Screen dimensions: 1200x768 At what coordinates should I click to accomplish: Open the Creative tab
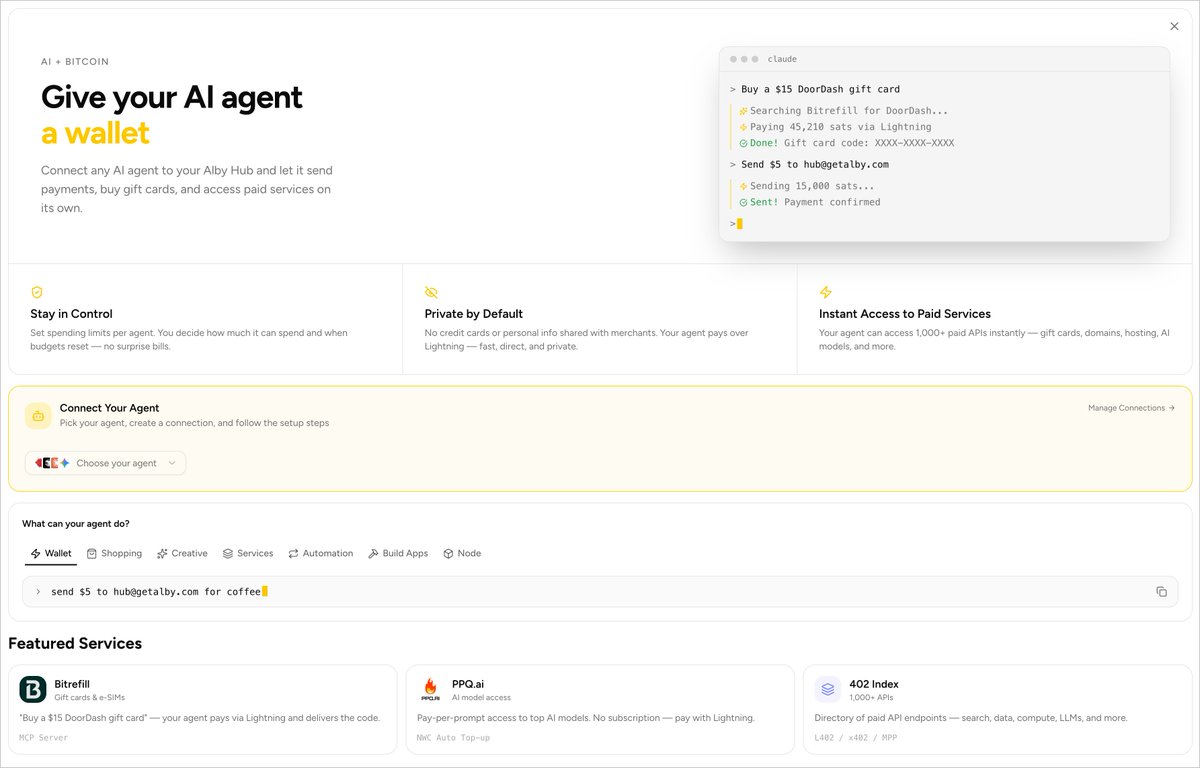pyautogui.click(x=182, y=553)
